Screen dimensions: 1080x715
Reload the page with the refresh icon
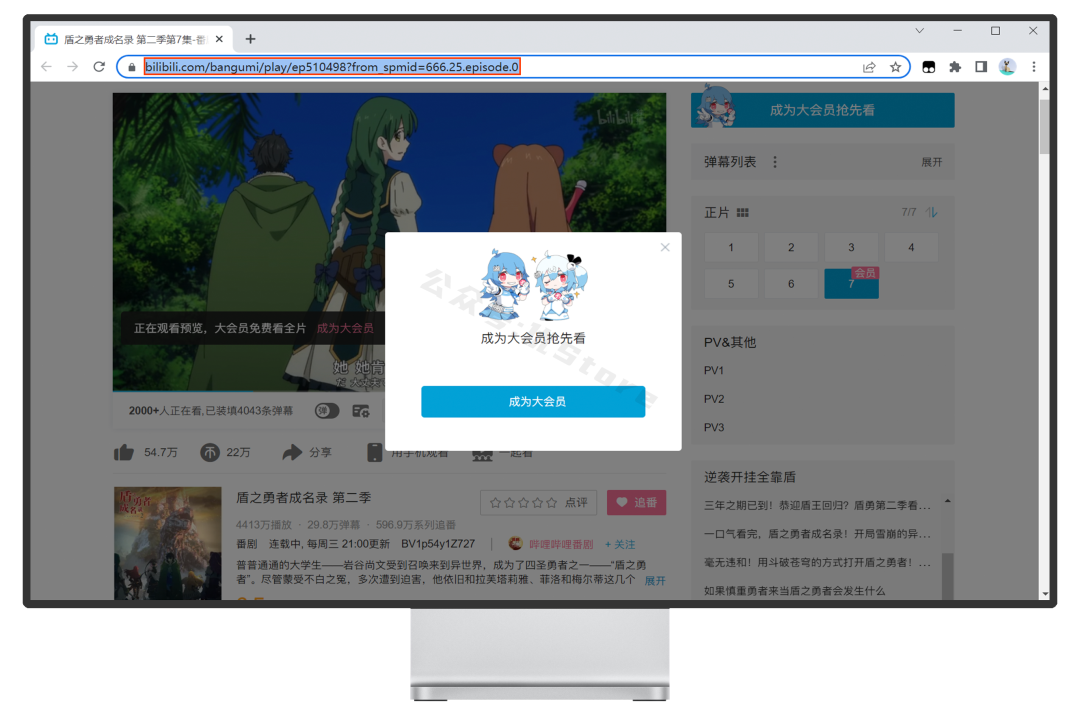[99, 67]
